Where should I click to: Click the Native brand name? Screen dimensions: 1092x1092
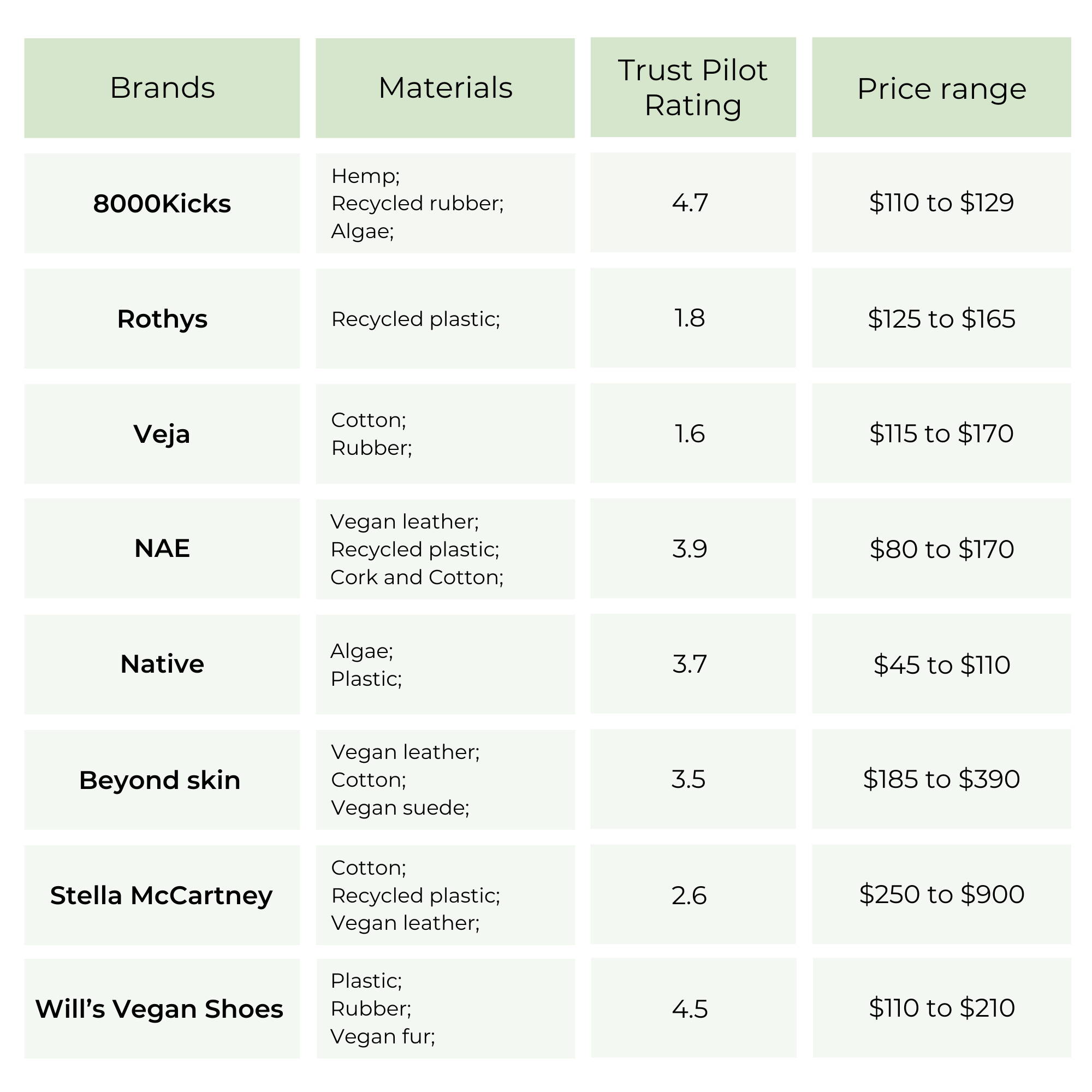coord(162,664)
